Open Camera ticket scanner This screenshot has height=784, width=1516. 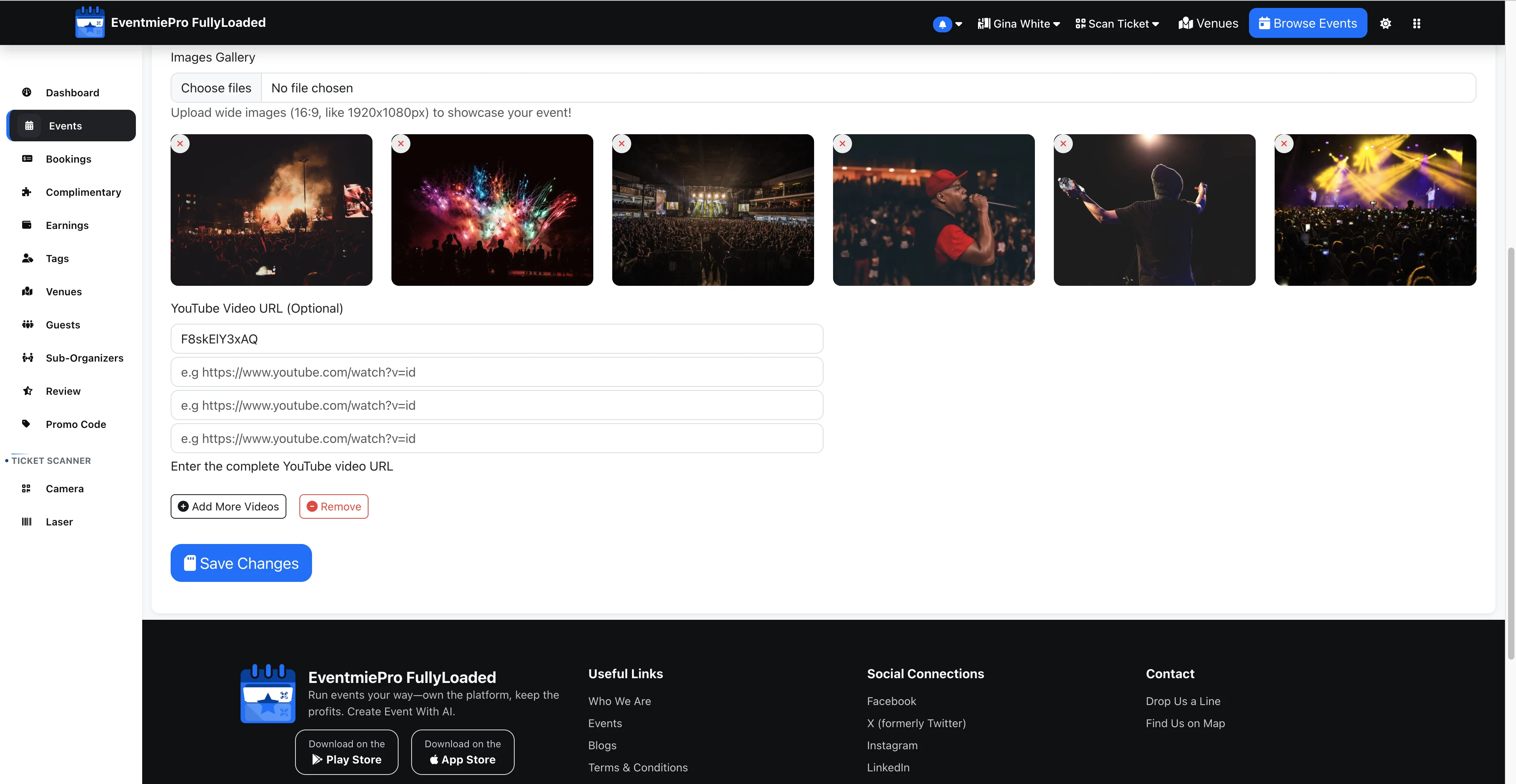click(71, 489)
